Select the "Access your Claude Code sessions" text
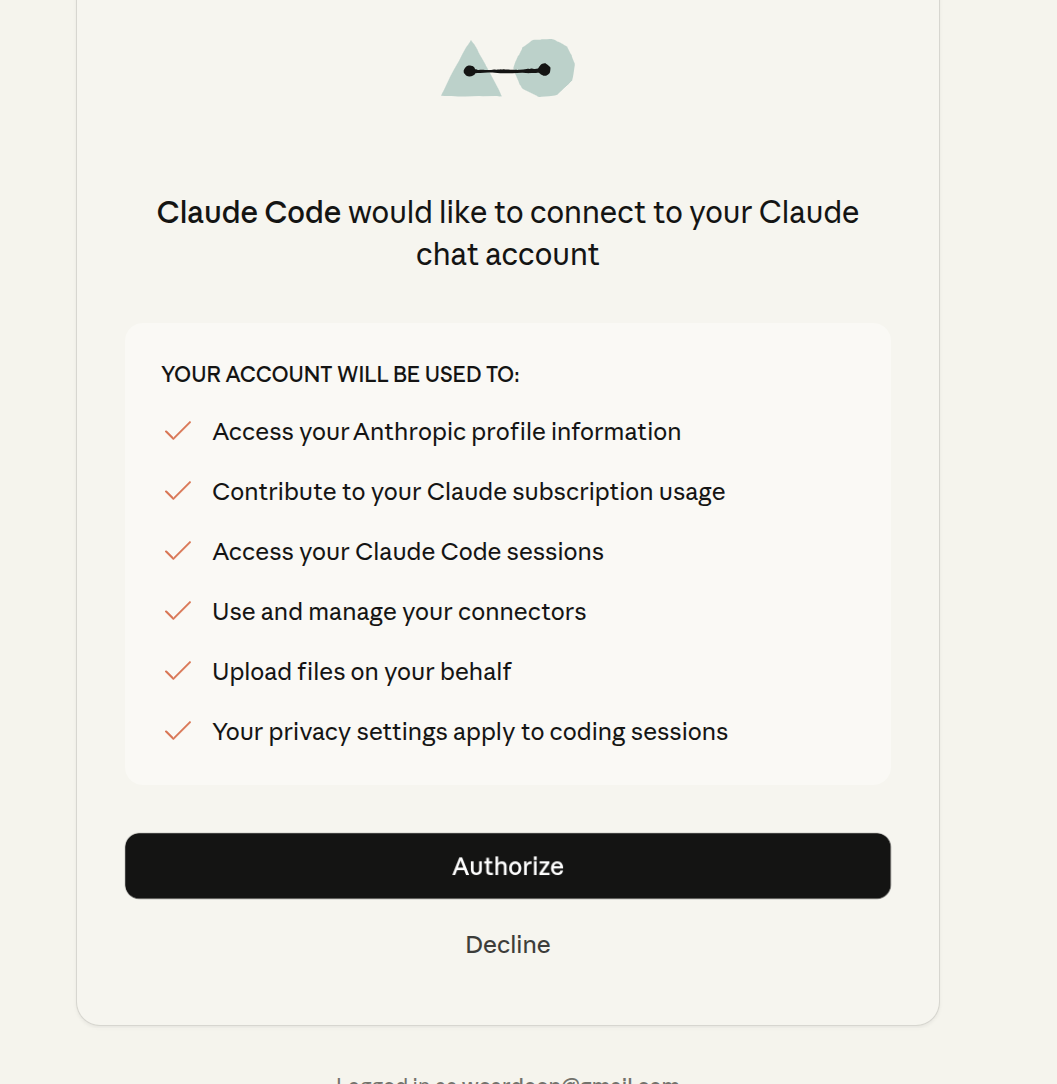 tap(408, 552)
